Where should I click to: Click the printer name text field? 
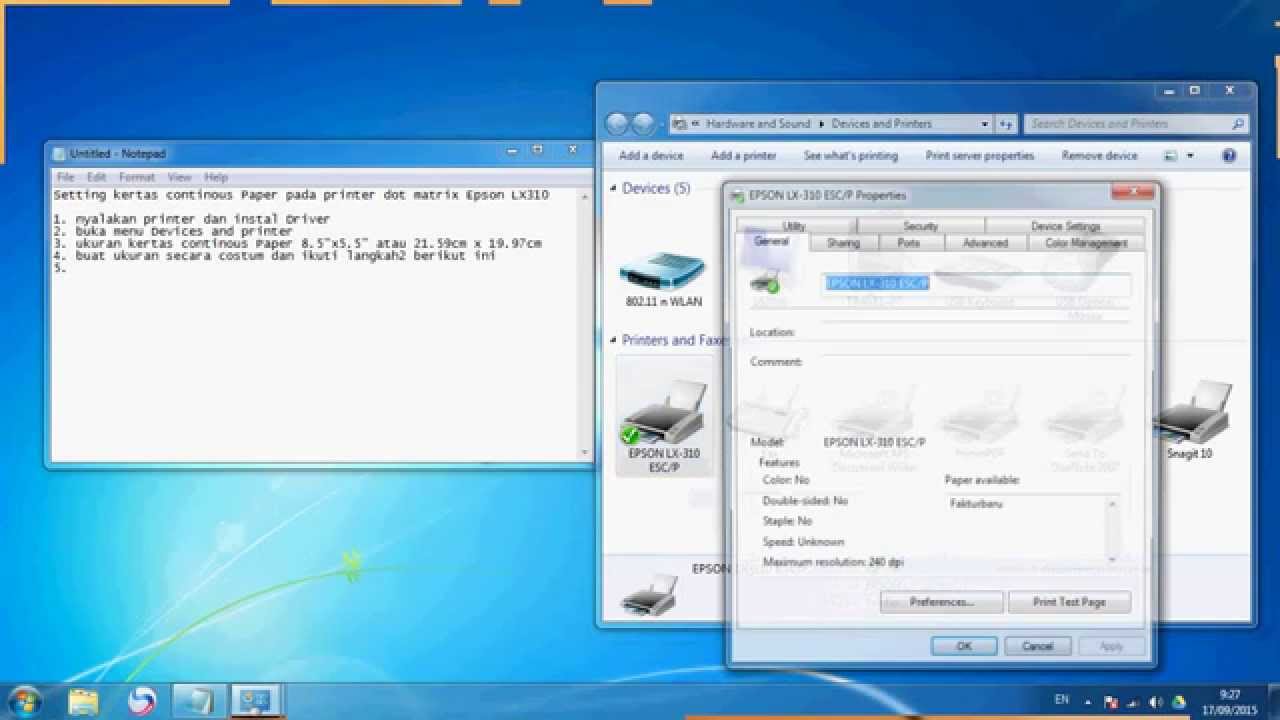point(976,284)
